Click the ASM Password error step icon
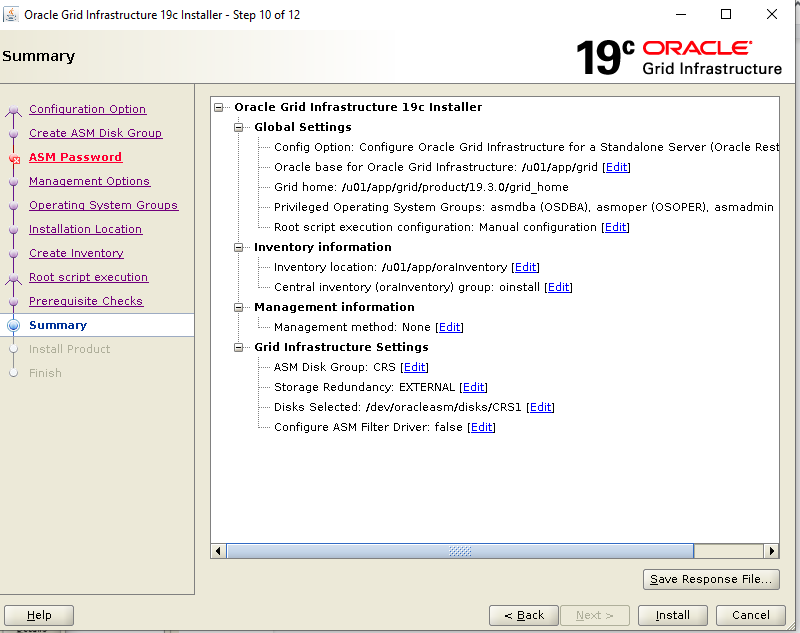The width and height of the screenshot is (800, 633). pyautogui.click(x=14, y=159)
